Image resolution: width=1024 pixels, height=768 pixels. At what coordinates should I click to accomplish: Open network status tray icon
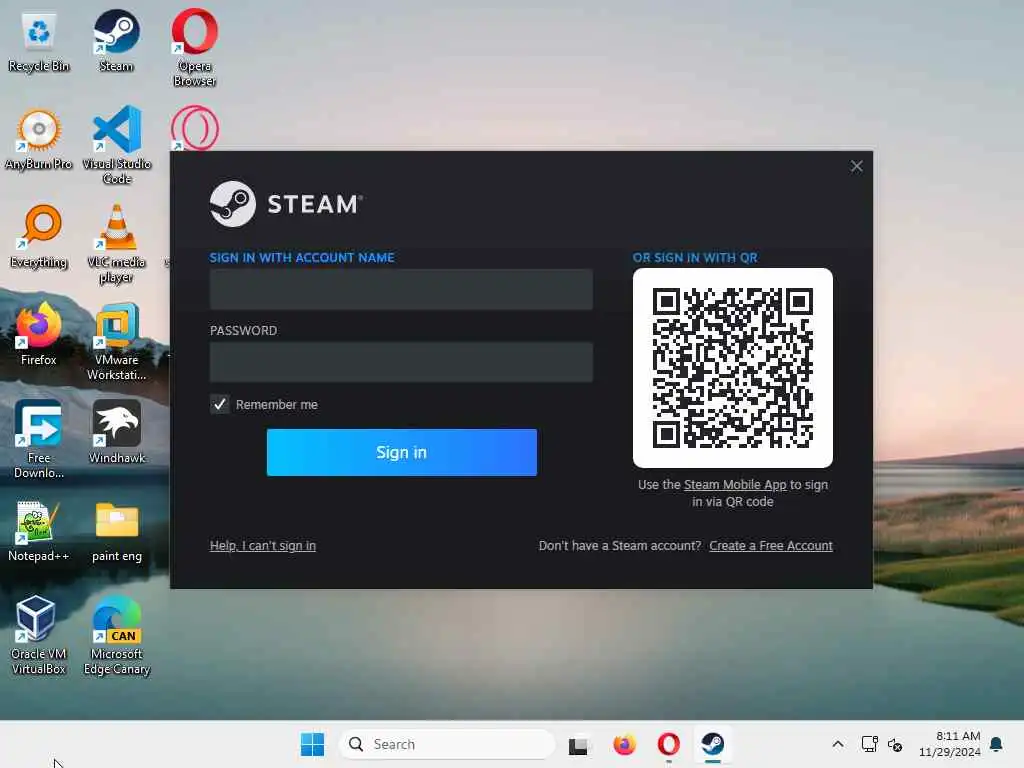point(870,744)
